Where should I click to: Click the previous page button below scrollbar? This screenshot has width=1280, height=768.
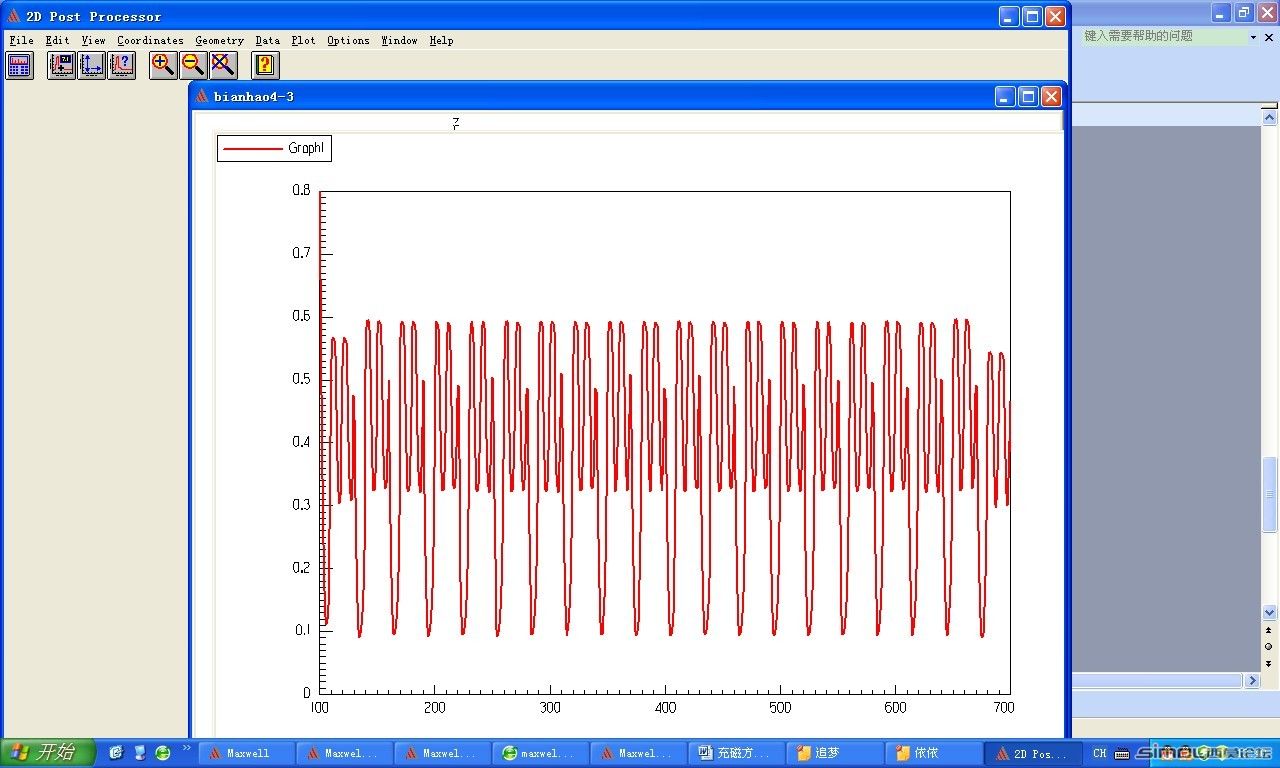pyautogui.click(x=1270, y=632)
